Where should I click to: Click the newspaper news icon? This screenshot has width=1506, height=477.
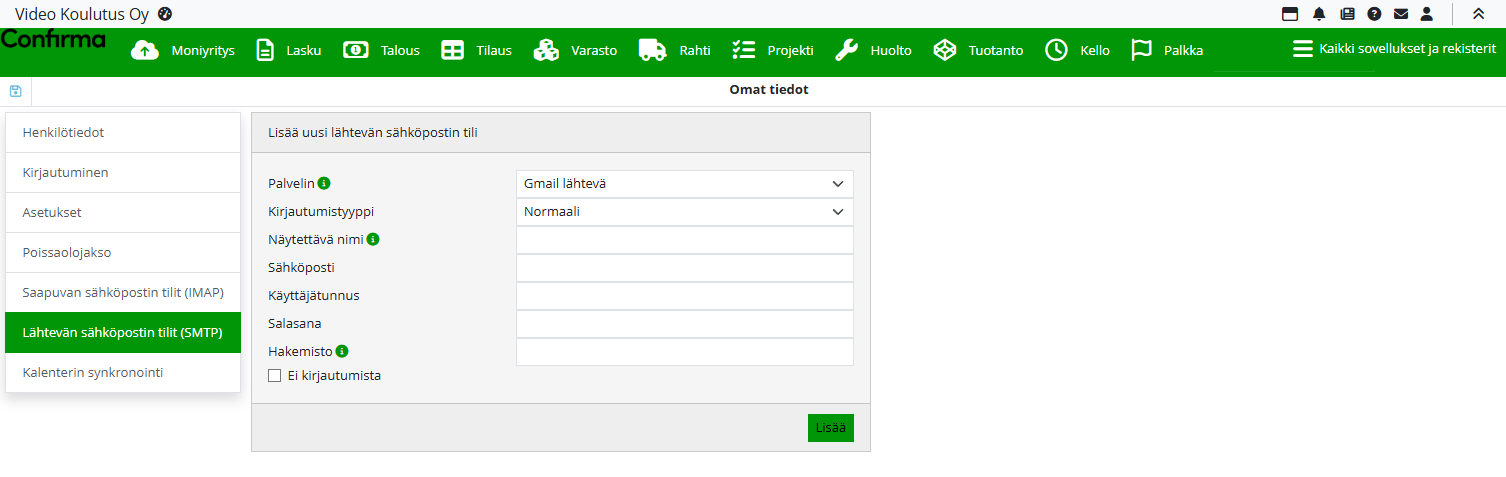point(1347,14)
